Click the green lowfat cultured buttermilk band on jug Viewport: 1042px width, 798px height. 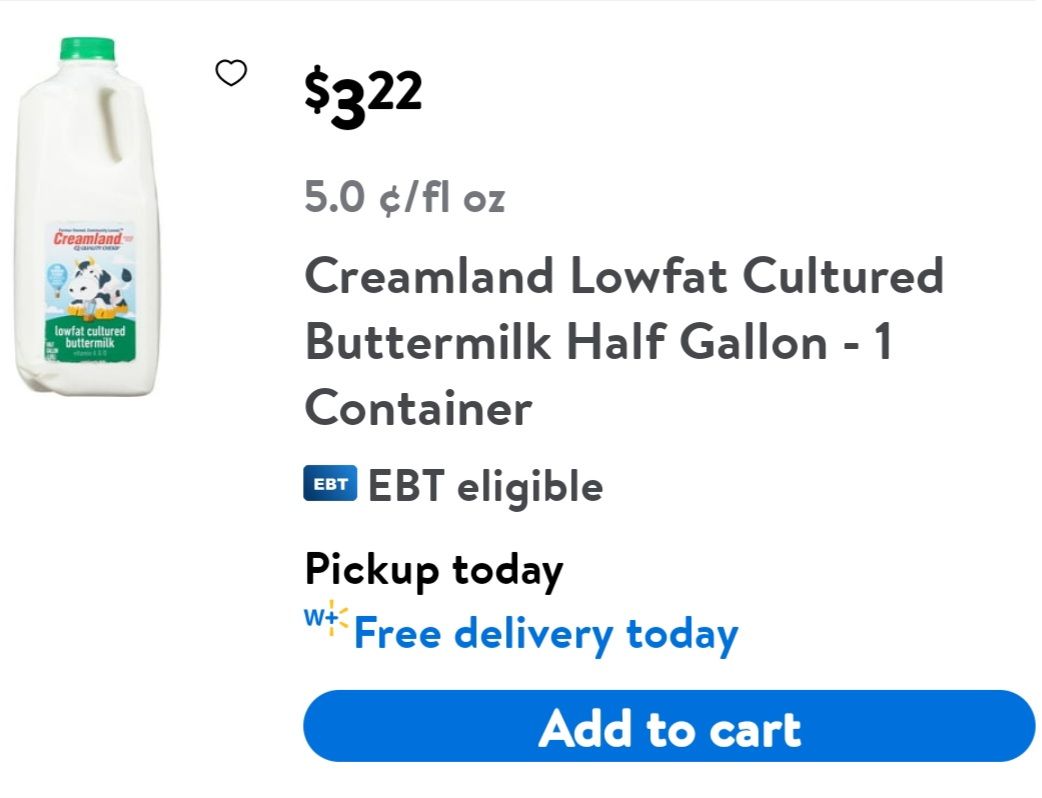(x=88, y=336)
